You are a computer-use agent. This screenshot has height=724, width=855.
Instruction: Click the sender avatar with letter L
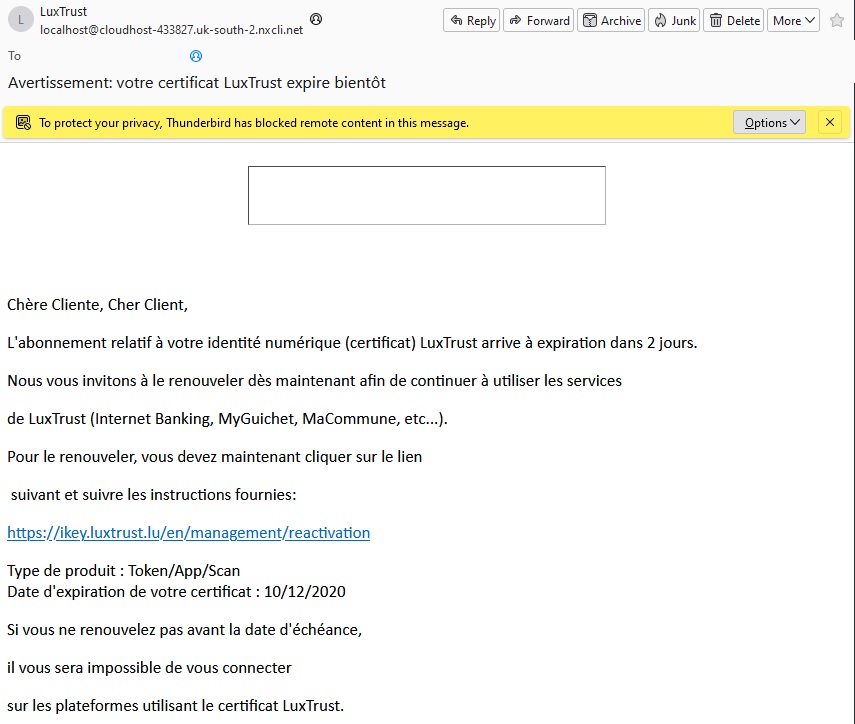21,20
